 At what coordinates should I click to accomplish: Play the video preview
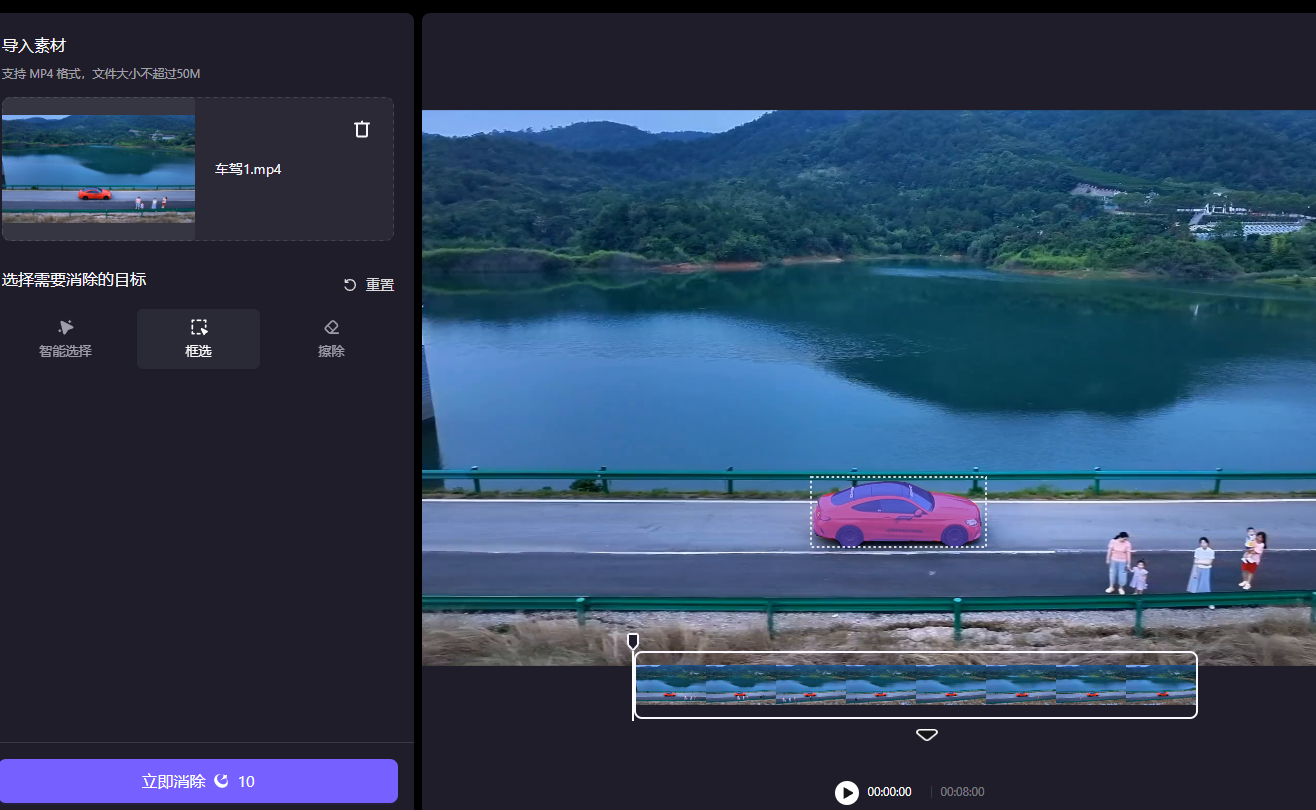pyautogui.click(x=847, y=792)
